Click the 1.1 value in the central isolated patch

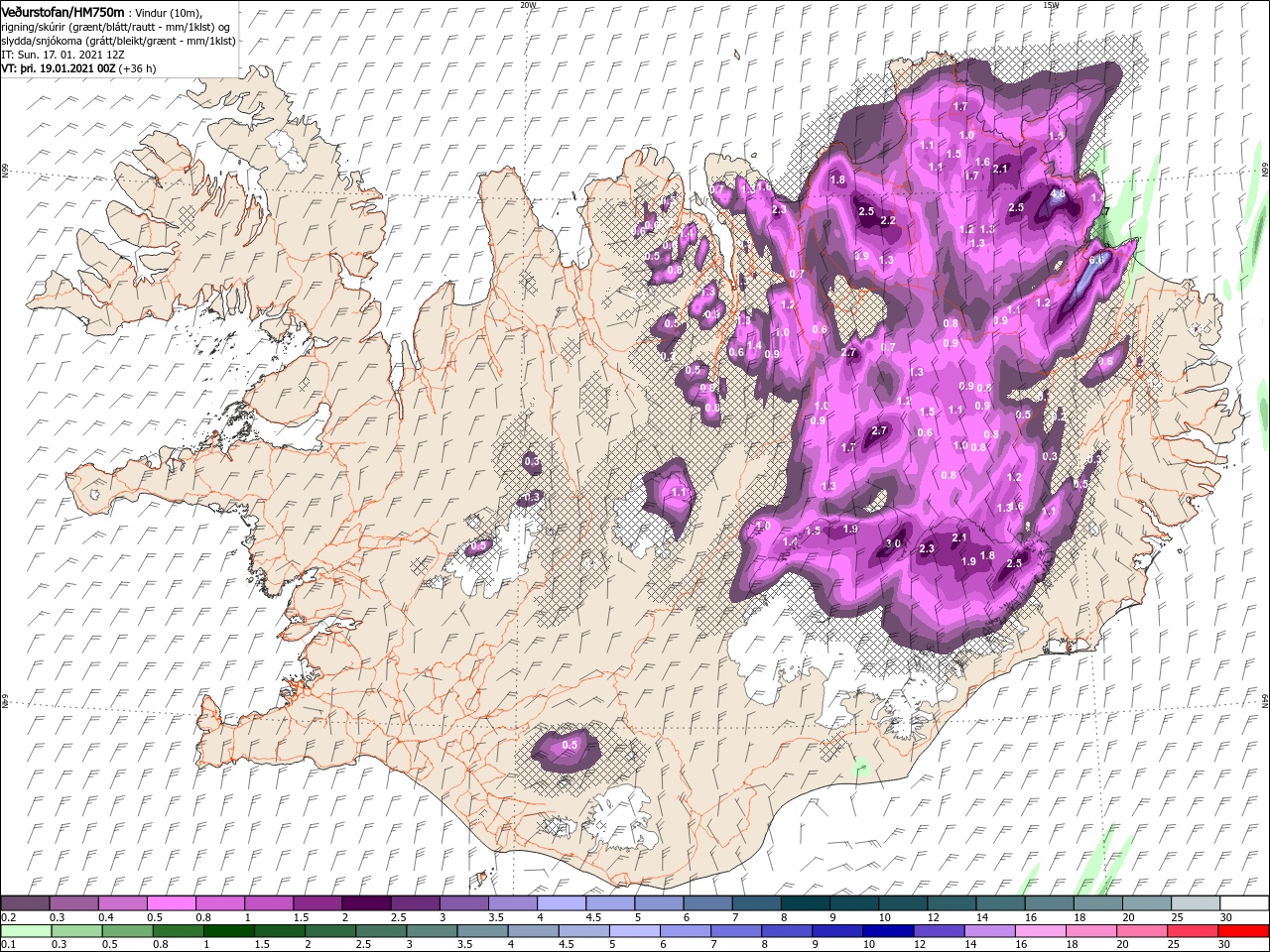pos(680,492)
